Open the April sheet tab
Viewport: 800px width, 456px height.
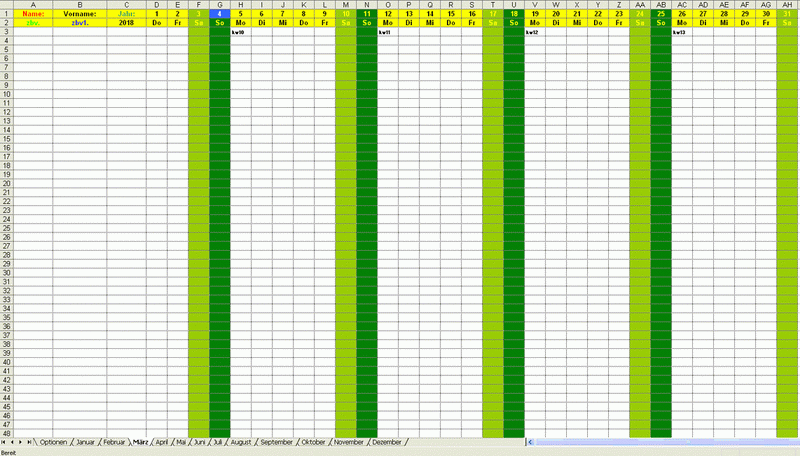[162, 442]
